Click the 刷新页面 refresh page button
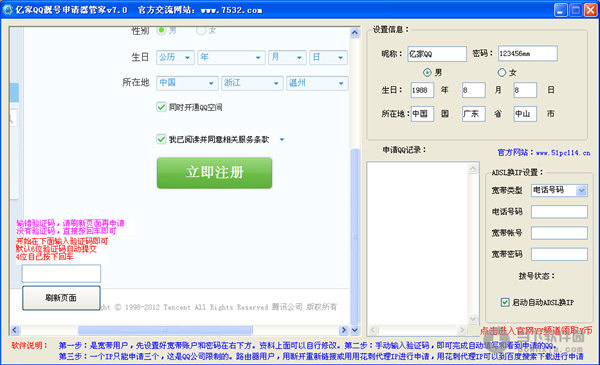600x365 pixels. click(x=61, y=298)
